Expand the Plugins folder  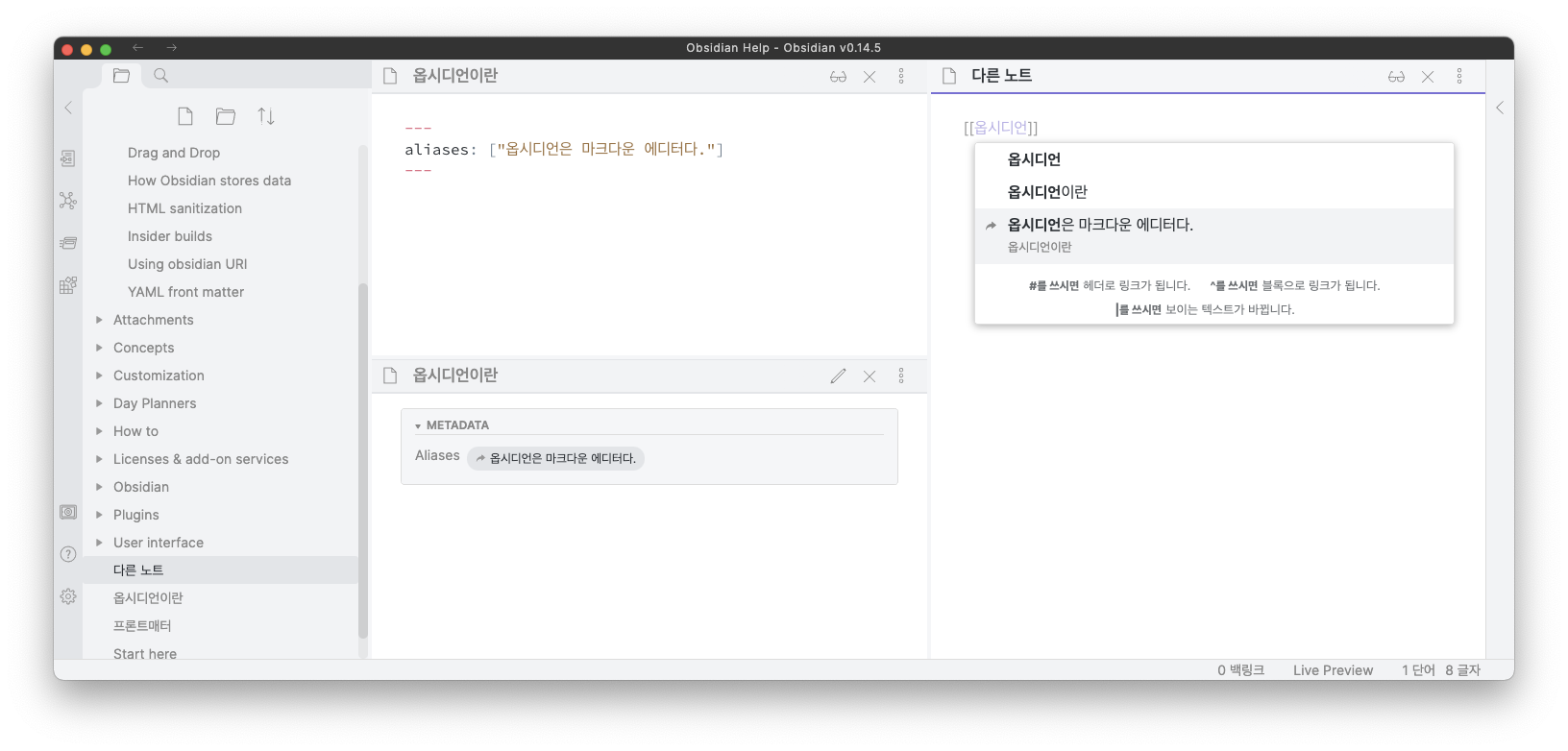[99, 515]
